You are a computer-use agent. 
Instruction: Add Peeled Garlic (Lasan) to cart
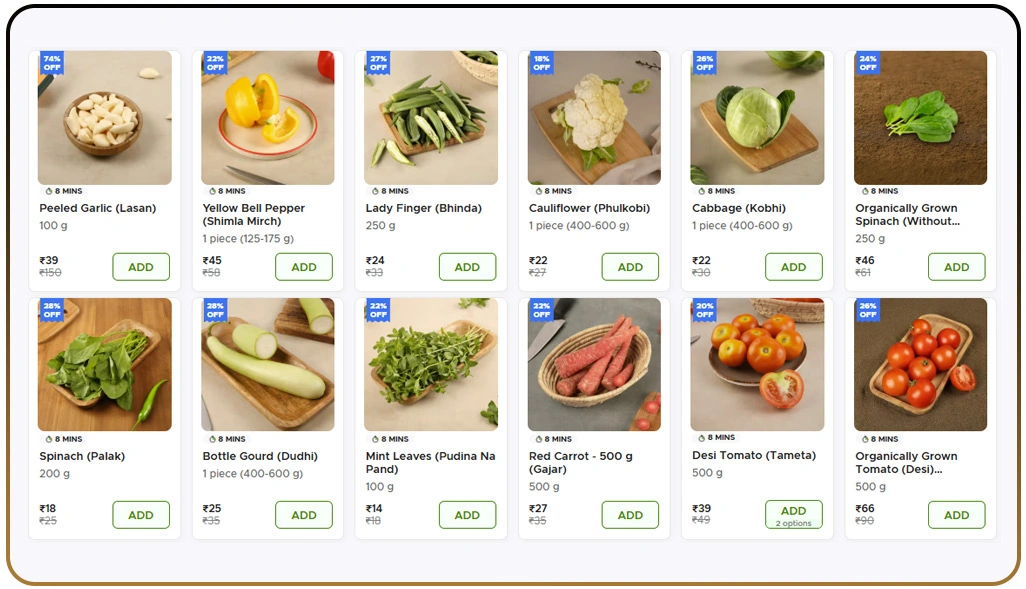point(141,267)
